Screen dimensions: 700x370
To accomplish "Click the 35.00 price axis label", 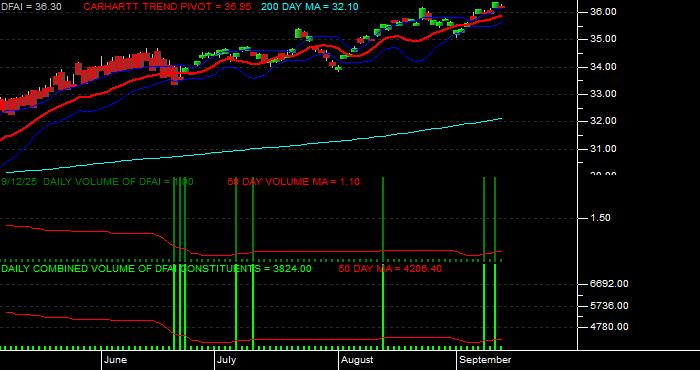I will click(x=603, y=39).
